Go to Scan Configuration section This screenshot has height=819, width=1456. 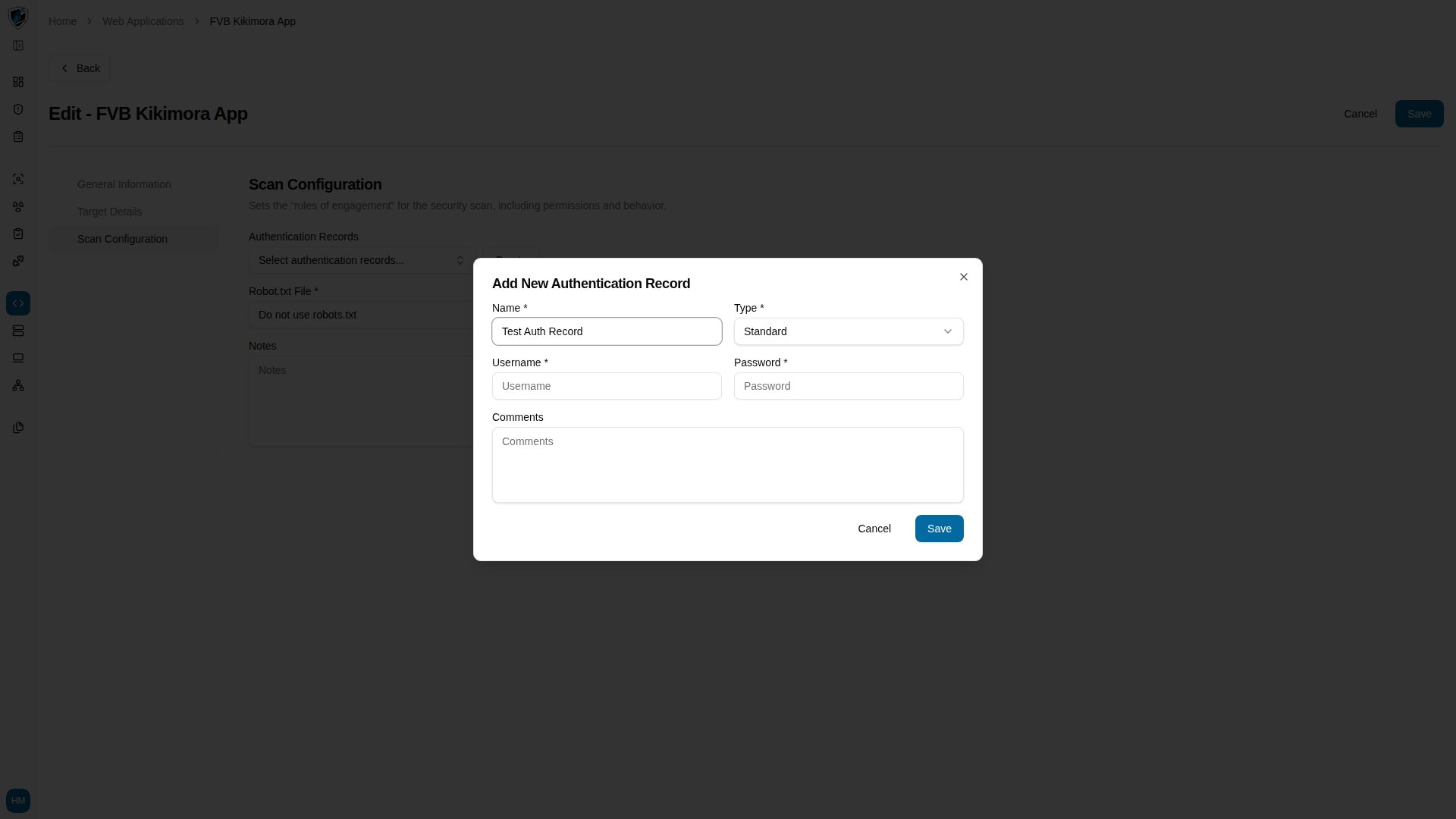122,239
